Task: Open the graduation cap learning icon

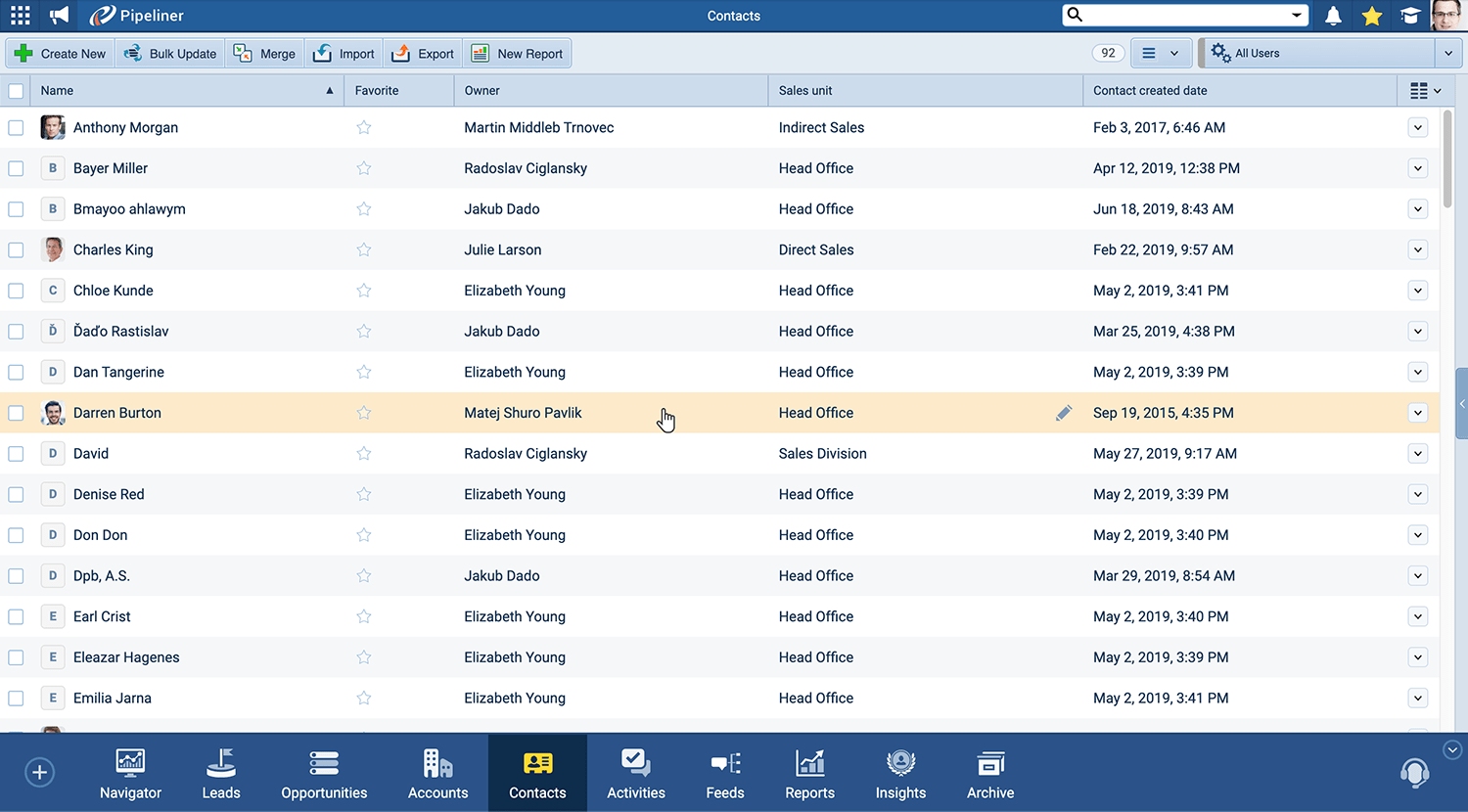Action: pyautogui.click(x=1409, y=16)
